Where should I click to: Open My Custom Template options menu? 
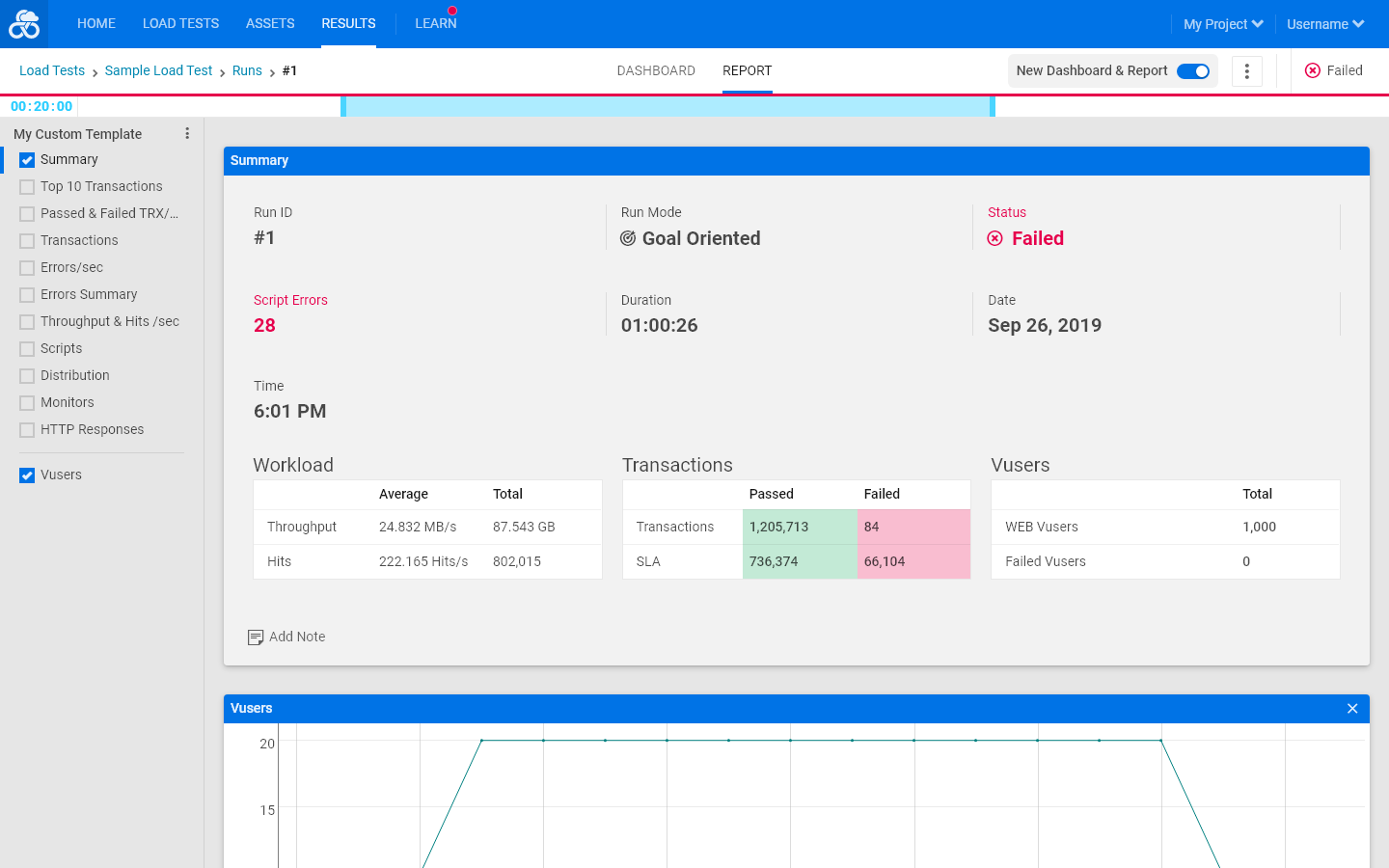tap(187, 134)
